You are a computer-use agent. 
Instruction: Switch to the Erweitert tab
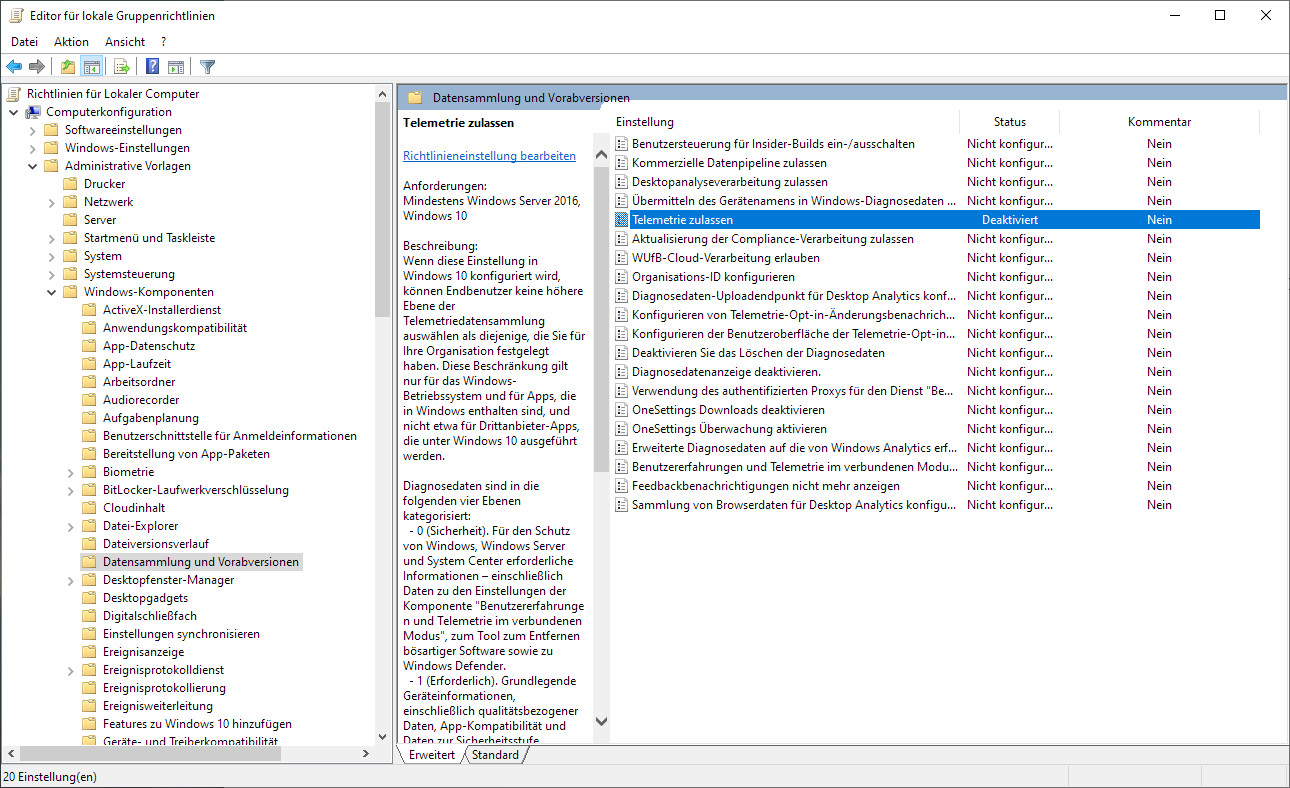[x=432, y=755]
